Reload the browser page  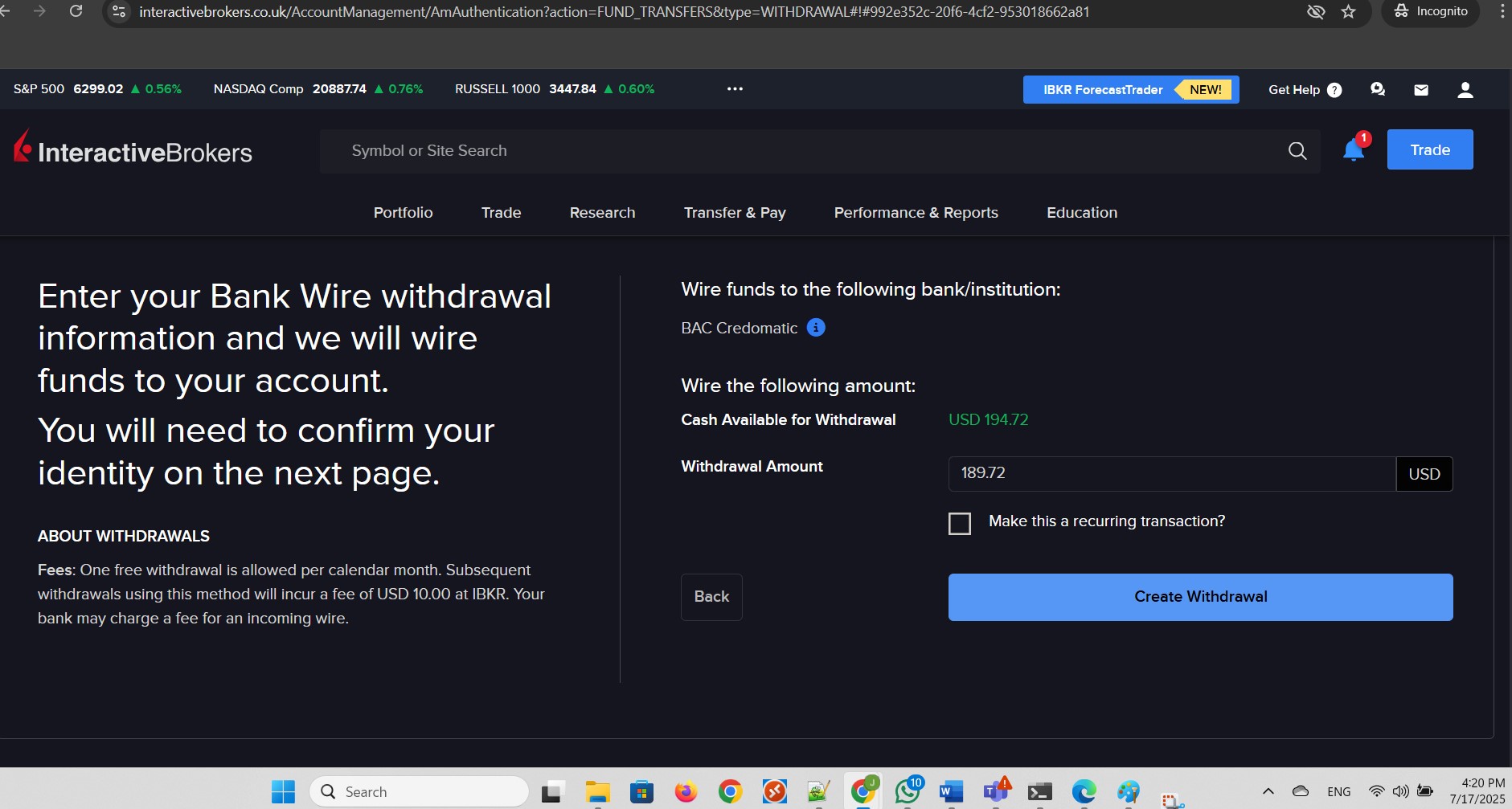(76, 11)
